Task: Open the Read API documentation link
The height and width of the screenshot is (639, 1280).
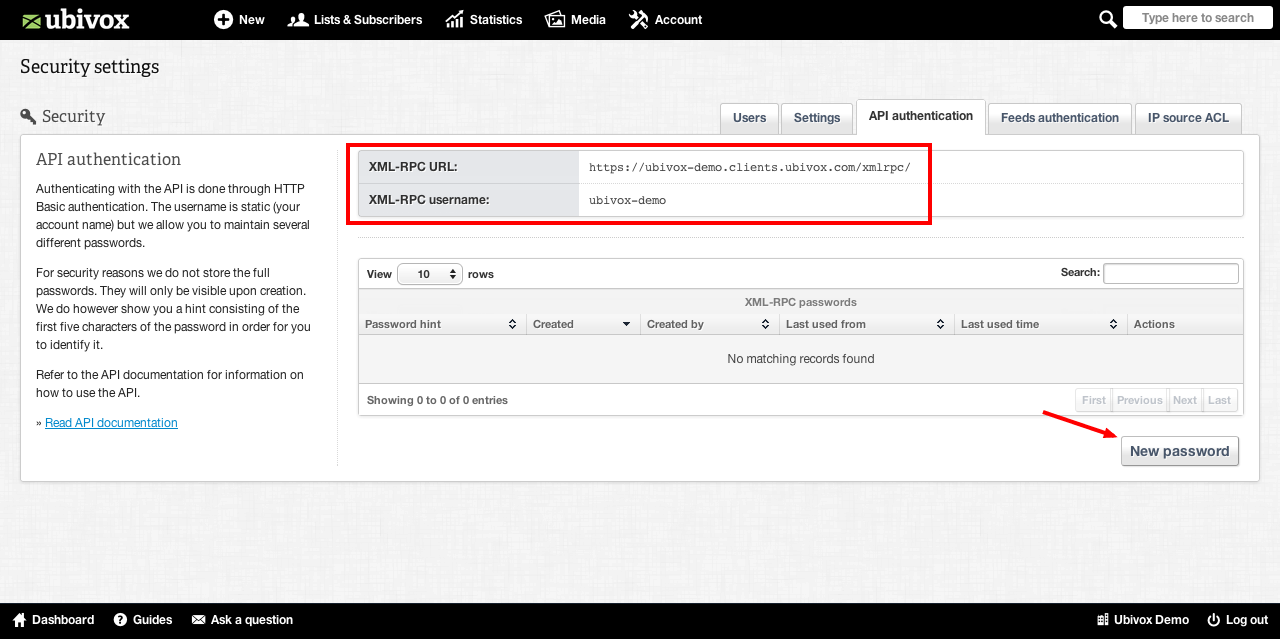Action: (111, 423)
